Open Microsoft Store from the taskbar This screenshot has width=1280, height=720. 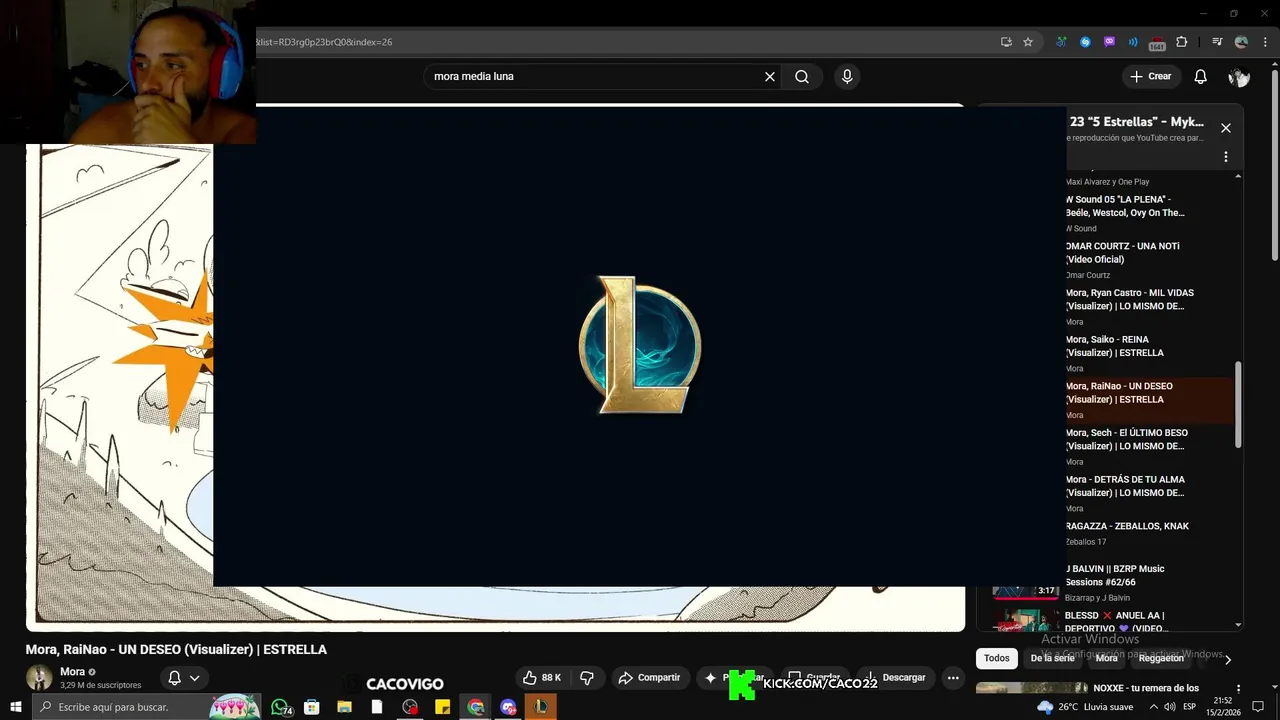(312, 707)
